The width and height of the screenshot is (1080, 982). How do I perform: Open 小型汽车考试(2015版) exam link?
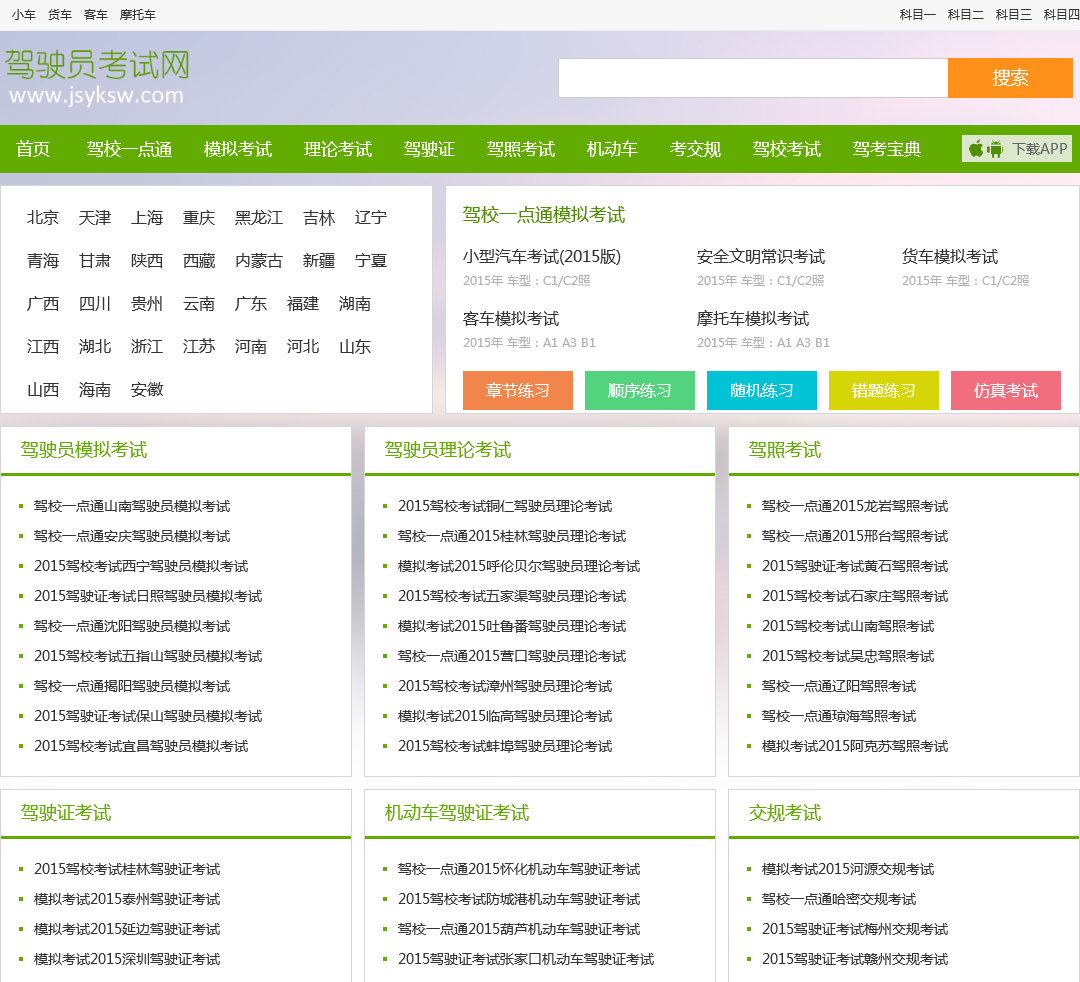[542, 257]
